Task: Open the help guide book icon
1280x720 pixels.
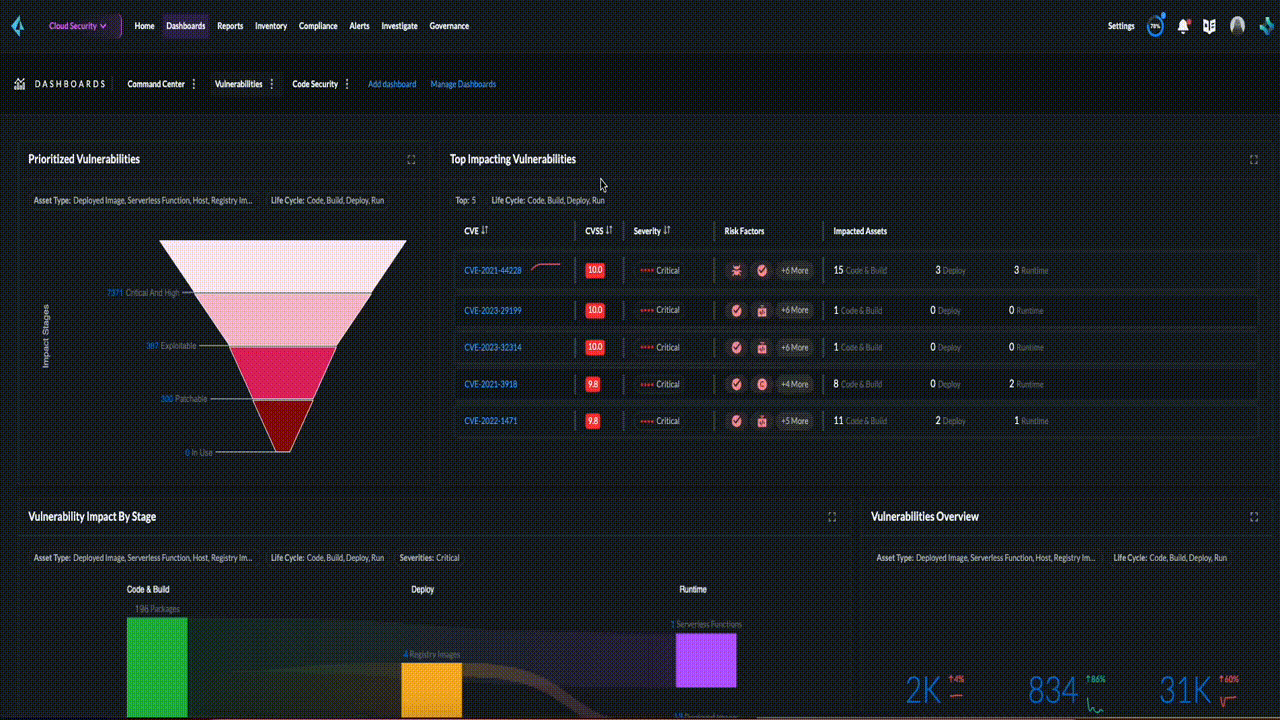Action: point(1209,26)
